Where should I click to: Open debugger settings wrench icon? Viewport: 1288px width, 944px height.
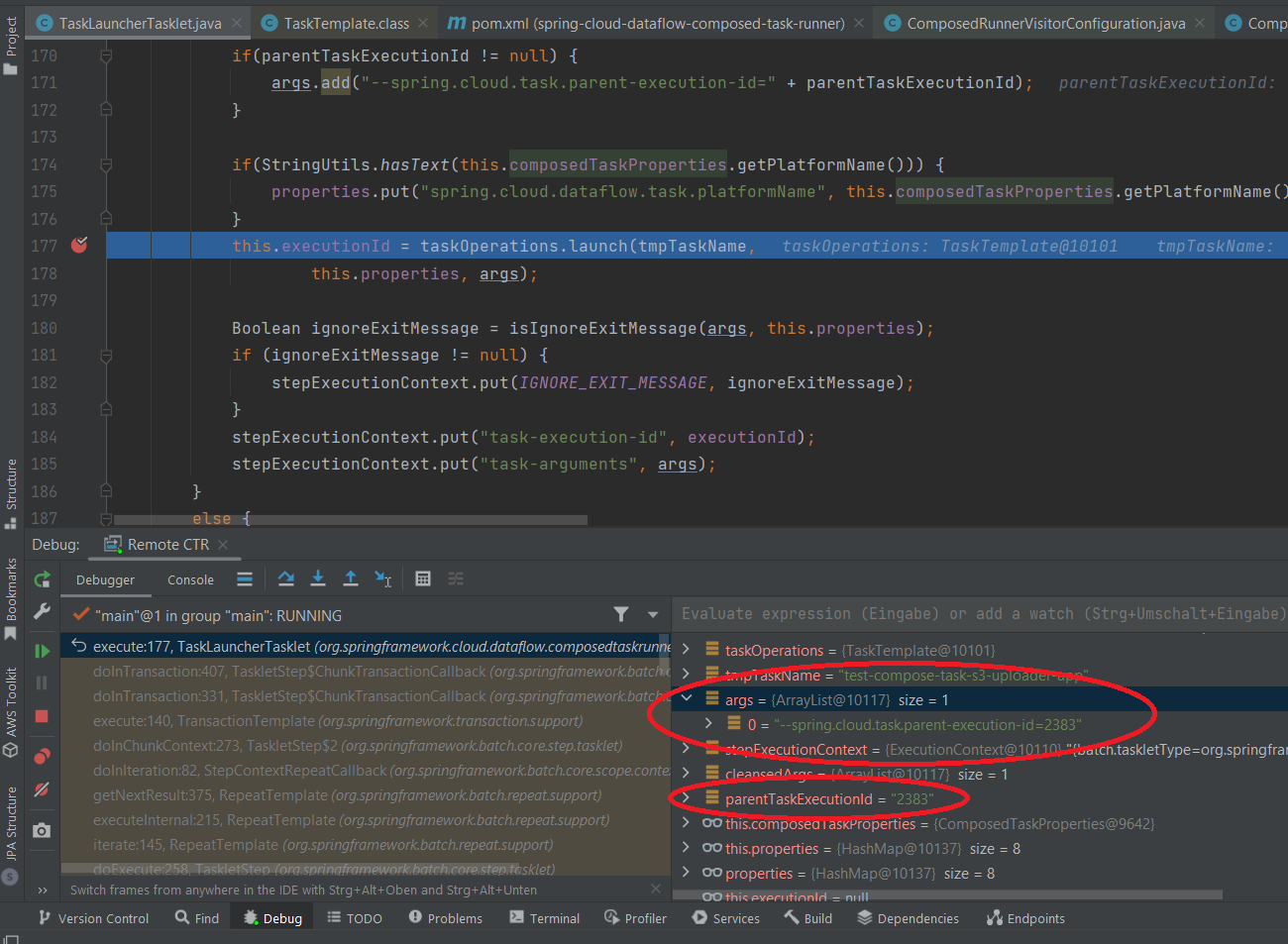click(42, 612)
